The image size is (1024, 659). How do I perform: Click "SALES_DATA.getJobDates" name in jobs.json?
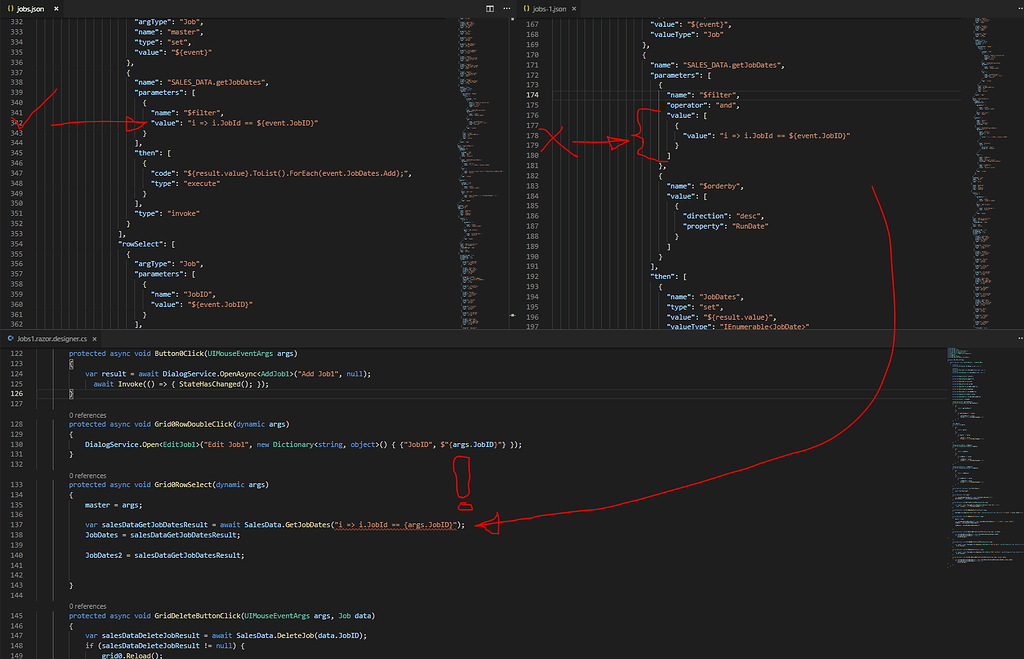[x=217, y=83]
